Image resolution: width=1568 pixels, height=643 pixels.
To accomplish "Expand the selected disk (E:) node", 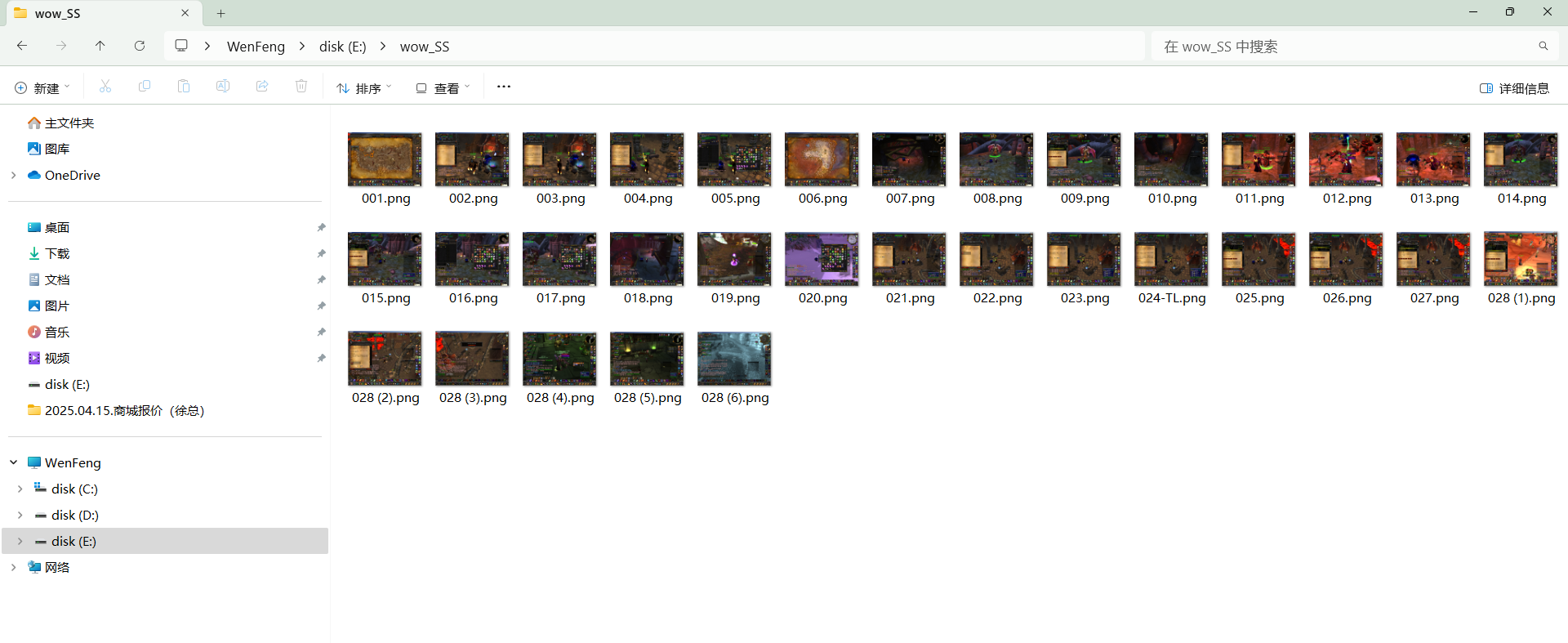I will pos(20,541).
